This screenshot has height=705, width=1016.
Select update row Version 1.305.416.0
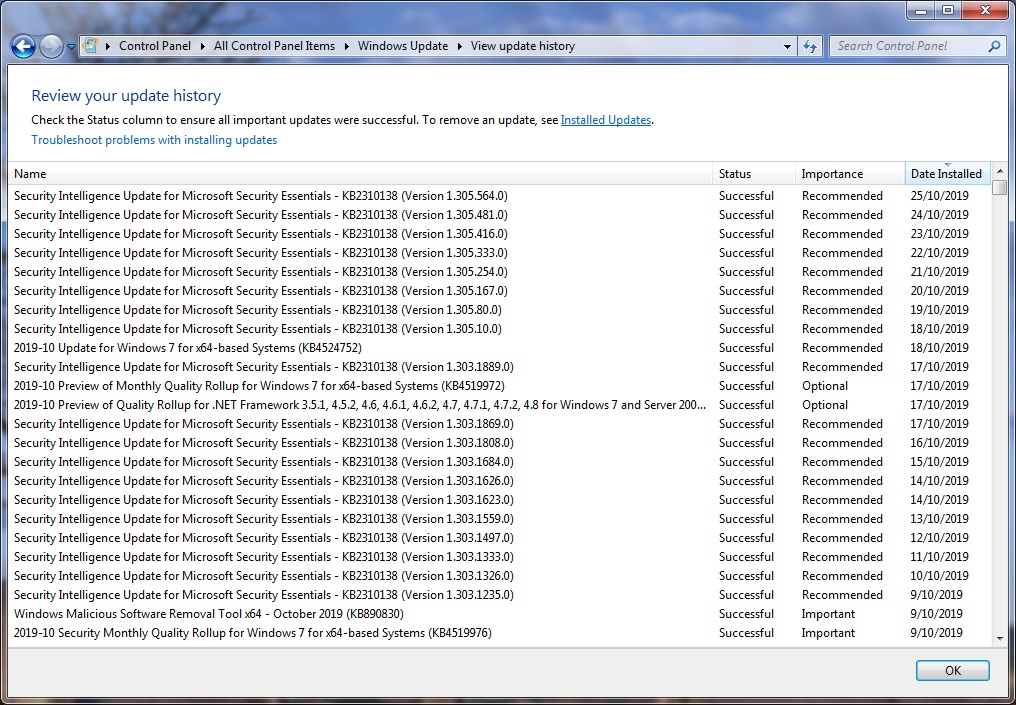[x=499, y=234]
